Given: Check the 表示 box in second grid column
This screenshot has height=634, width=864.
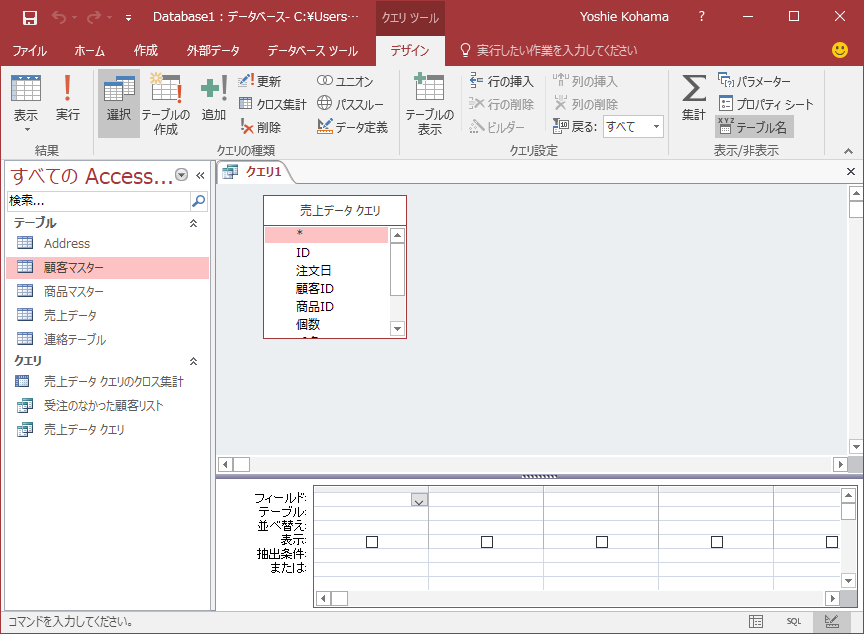Looking at the screenshot, I should [x=487, y=542].
